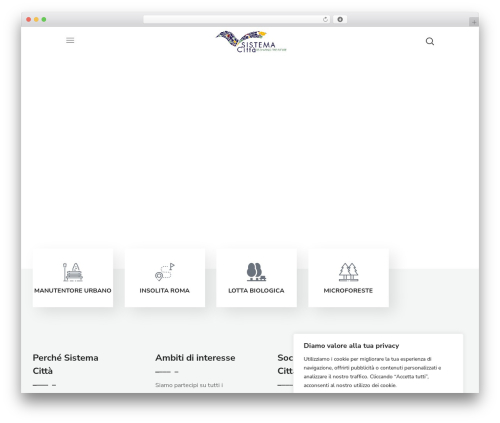Click 'Diamo valore alla tua privacy' title
Viewport: 500px width, 423px height.
pos(351,346)
